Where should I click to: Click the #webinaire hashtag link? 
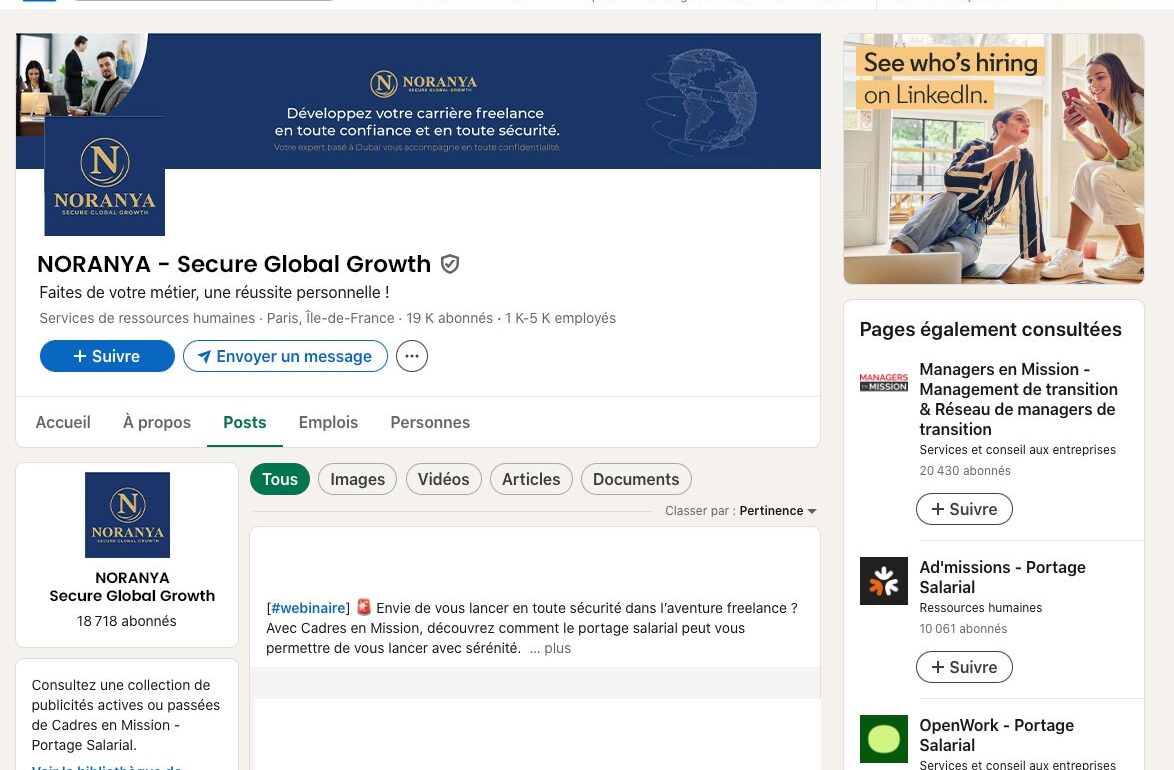tap(308, 608)
